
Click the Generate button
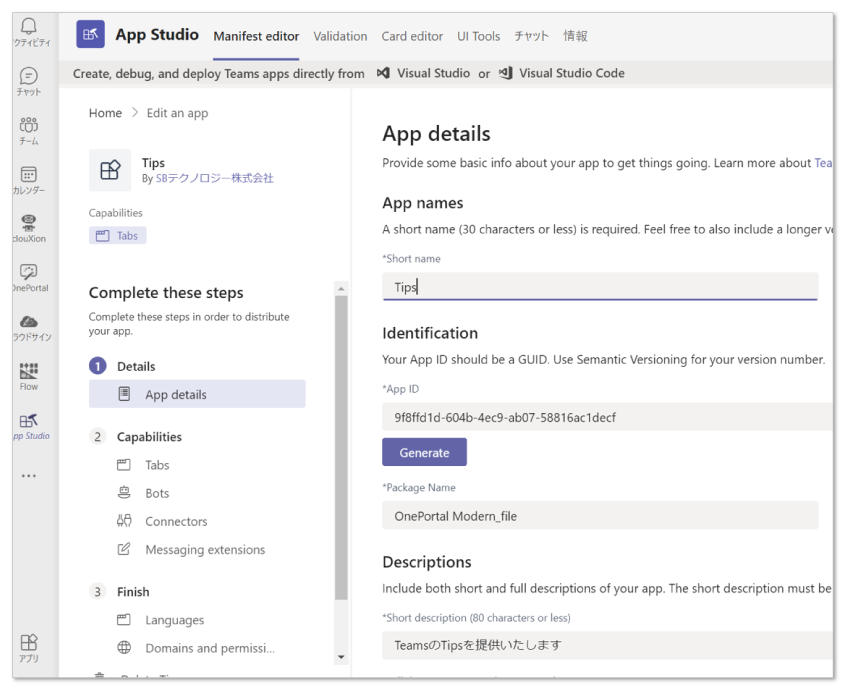point(424,452)
